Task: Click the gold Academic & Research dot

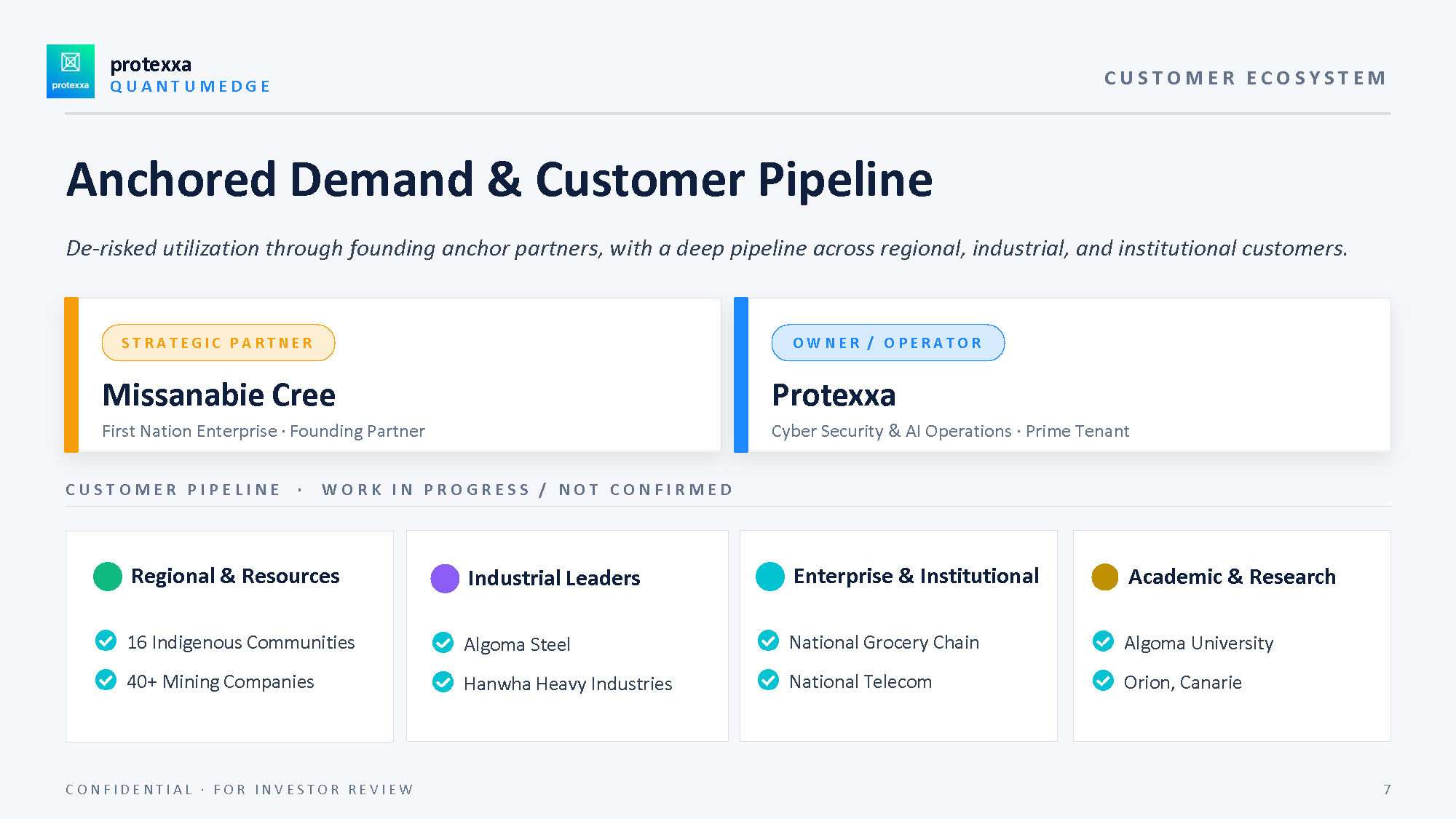Action: pyautogui.click(x=1105, y=577)
